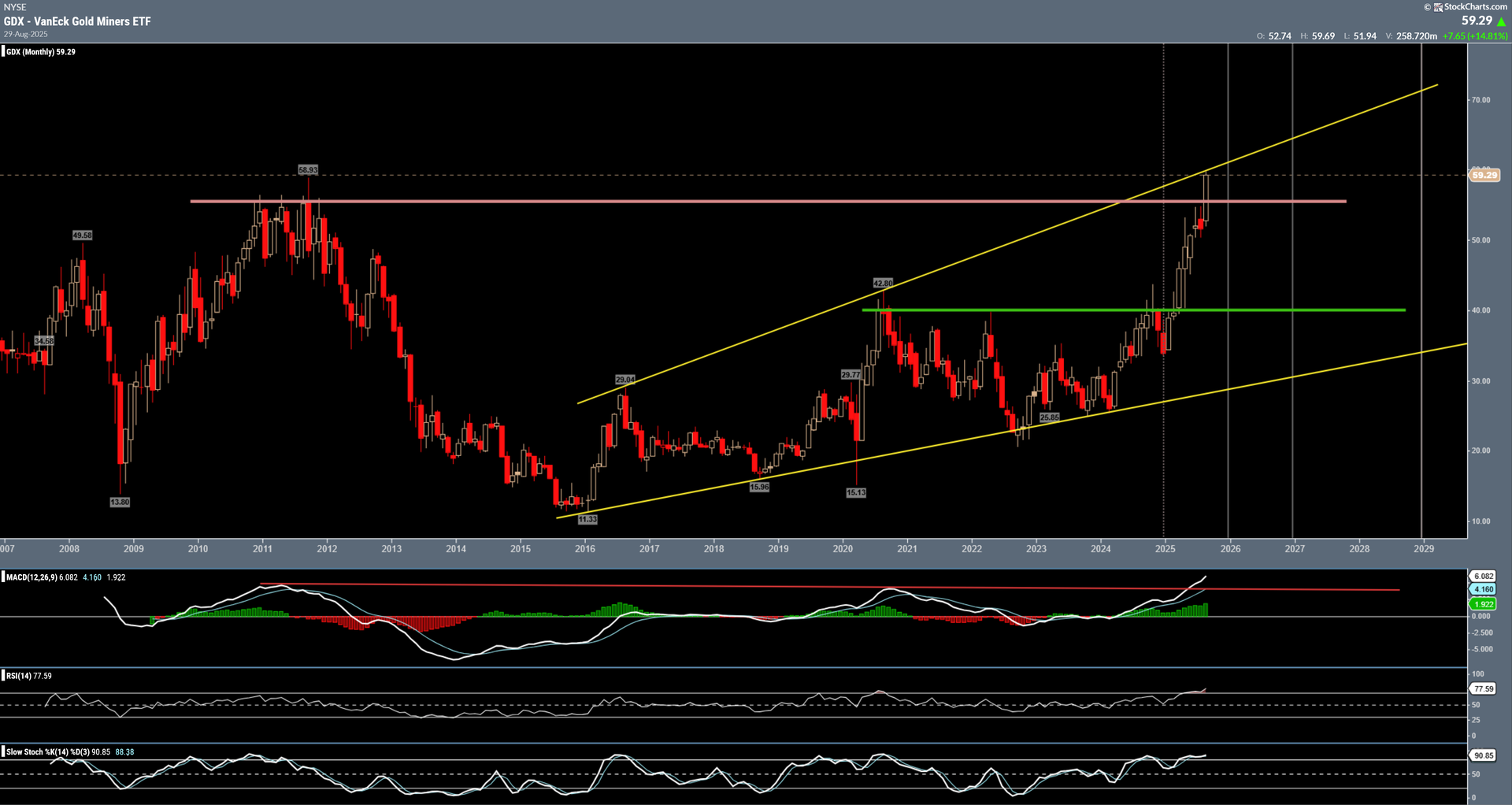The image size is (1512, 805).
Task: Select the GDX - VanEck Gold Miners ETF title
Action: point(77,21)
